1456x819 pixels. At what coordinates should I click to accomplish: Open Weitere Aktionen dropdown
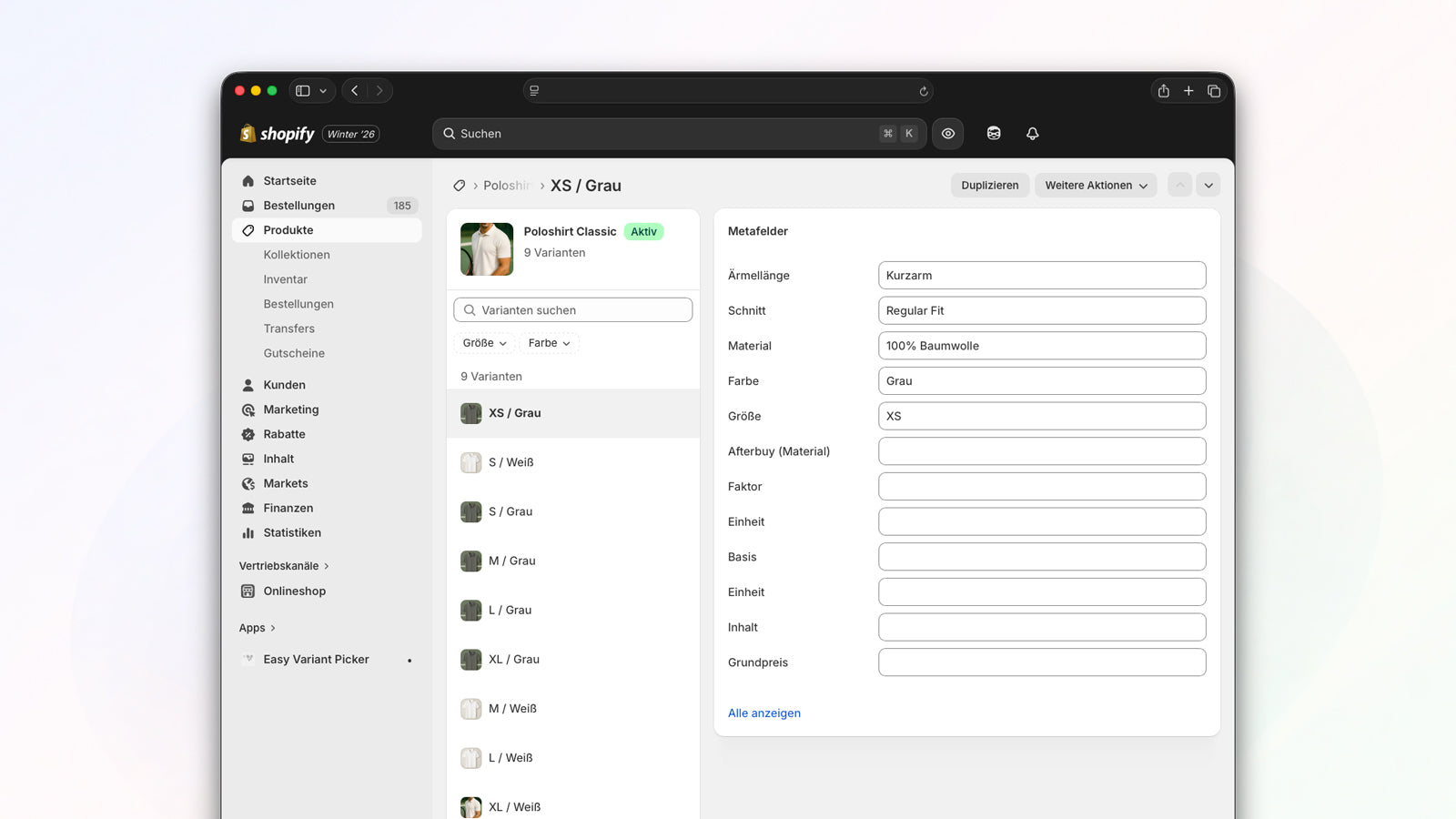point(1096,186)
